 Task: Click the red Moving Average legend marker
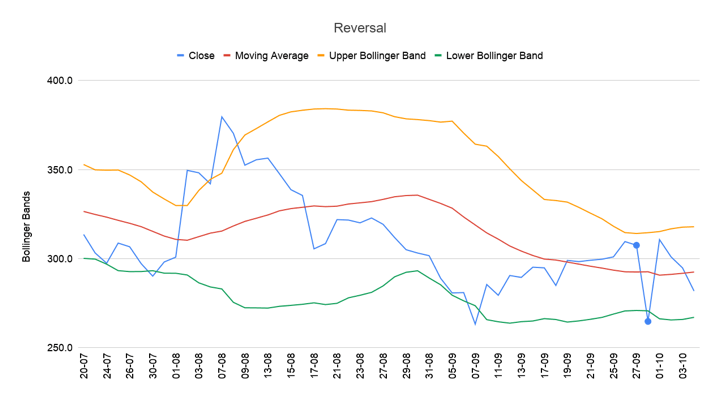pos(227,56)
